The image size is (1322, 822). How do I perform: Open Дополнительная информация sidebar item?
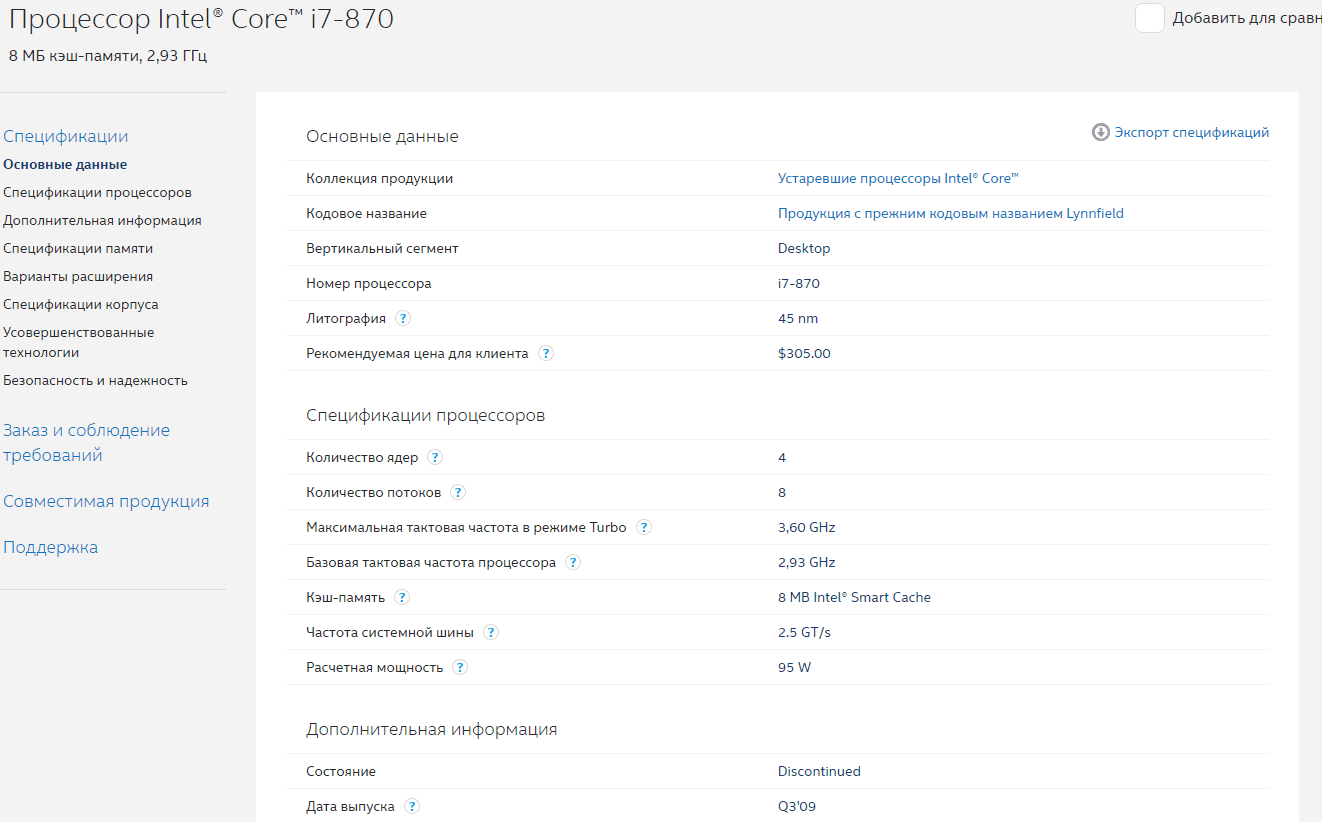click(x=102, y=220)
